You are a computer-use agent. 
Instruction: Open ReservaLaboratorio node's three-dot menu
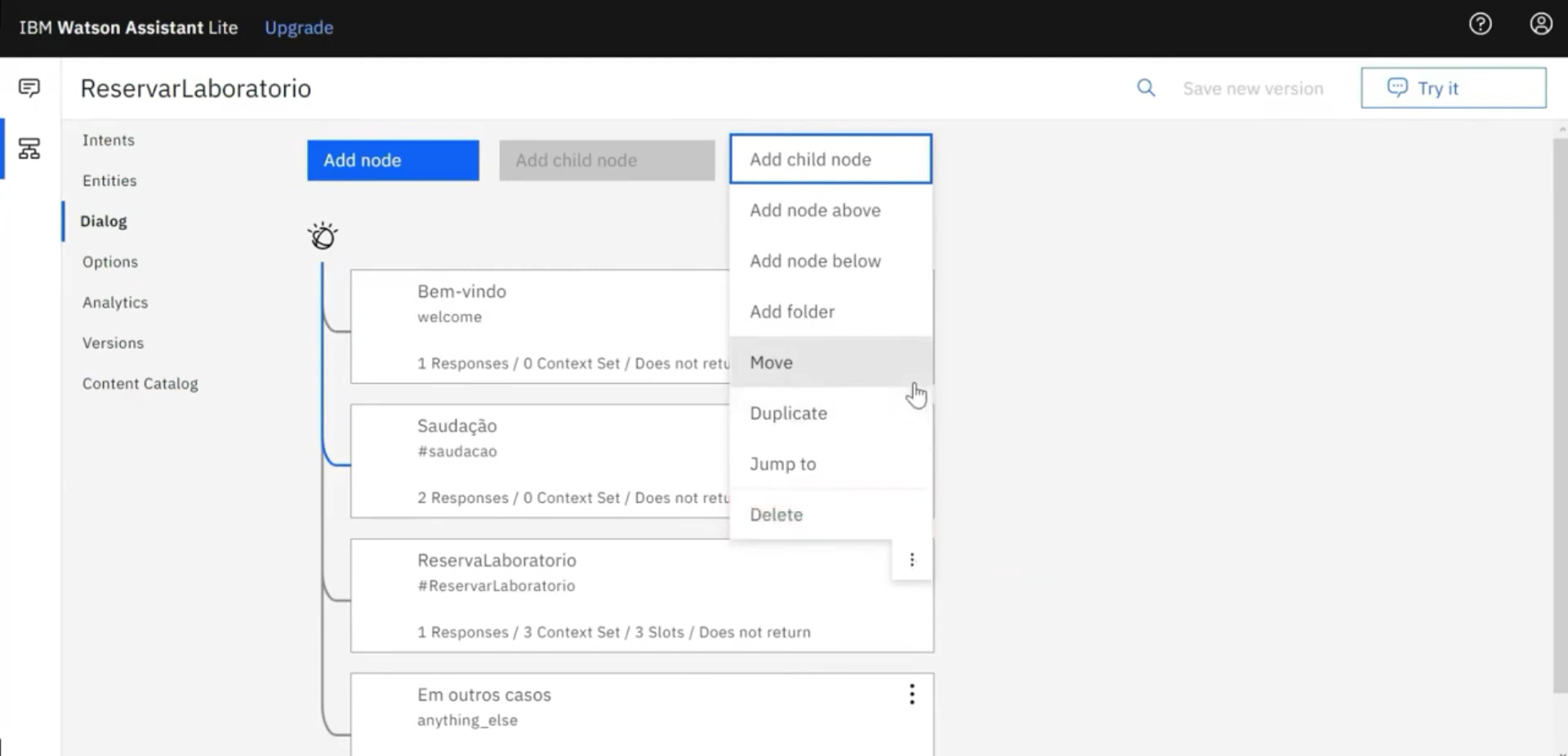tap(911, 560)
